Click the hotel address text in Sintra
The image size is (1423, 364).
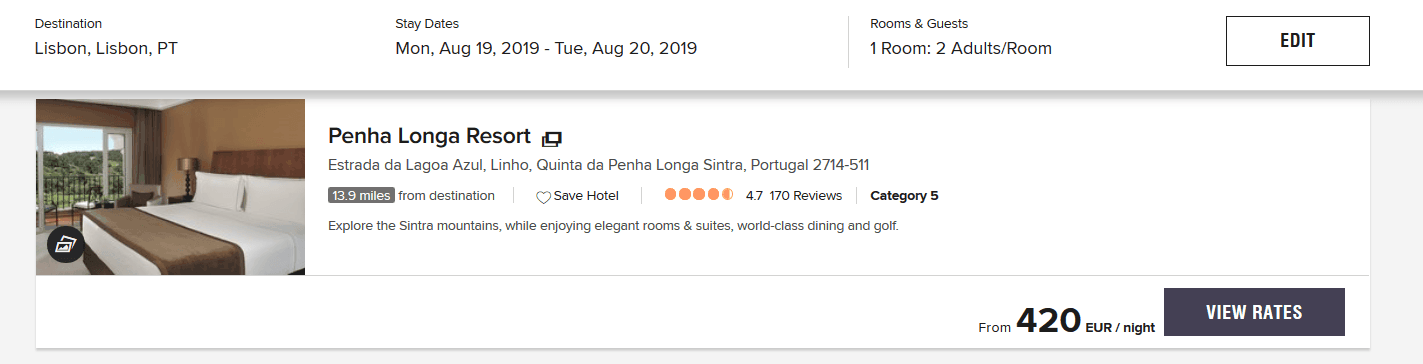point(599,165)
